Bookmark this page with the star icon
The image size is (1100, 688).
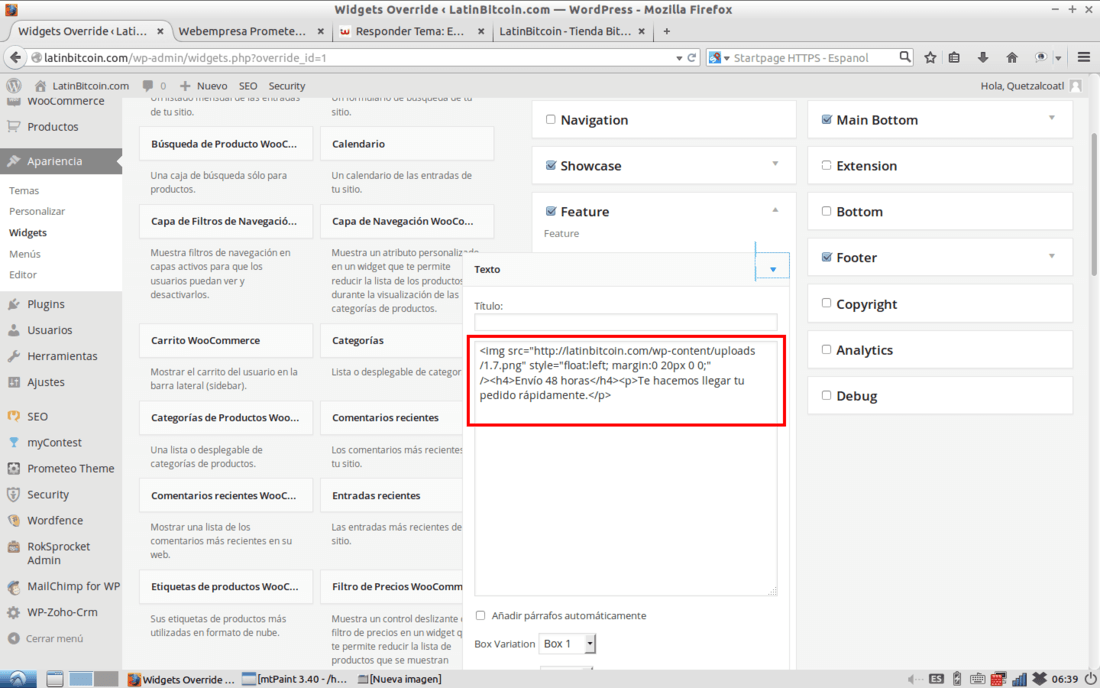930,58
